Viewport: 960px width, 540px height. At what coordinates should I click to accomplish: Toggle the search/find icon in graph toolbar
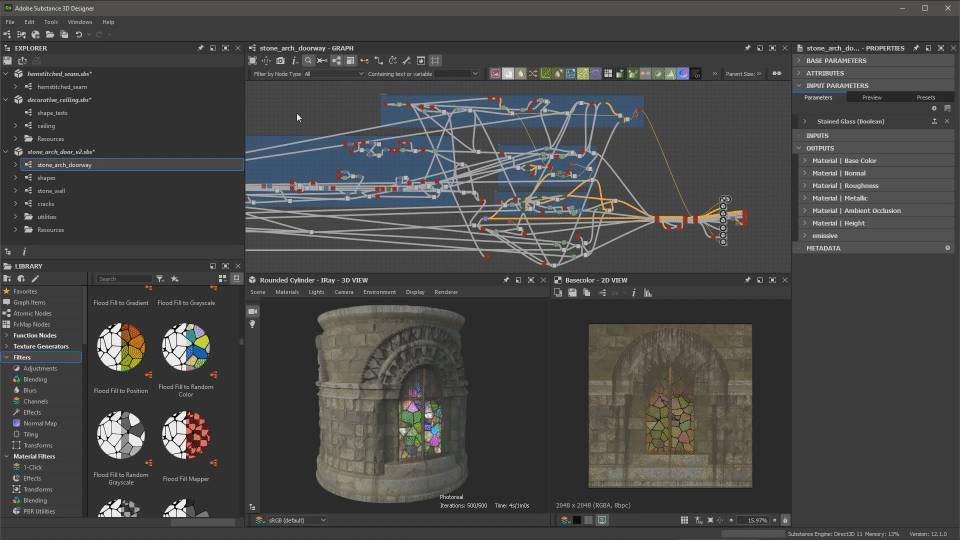click(x=308, y=61)
